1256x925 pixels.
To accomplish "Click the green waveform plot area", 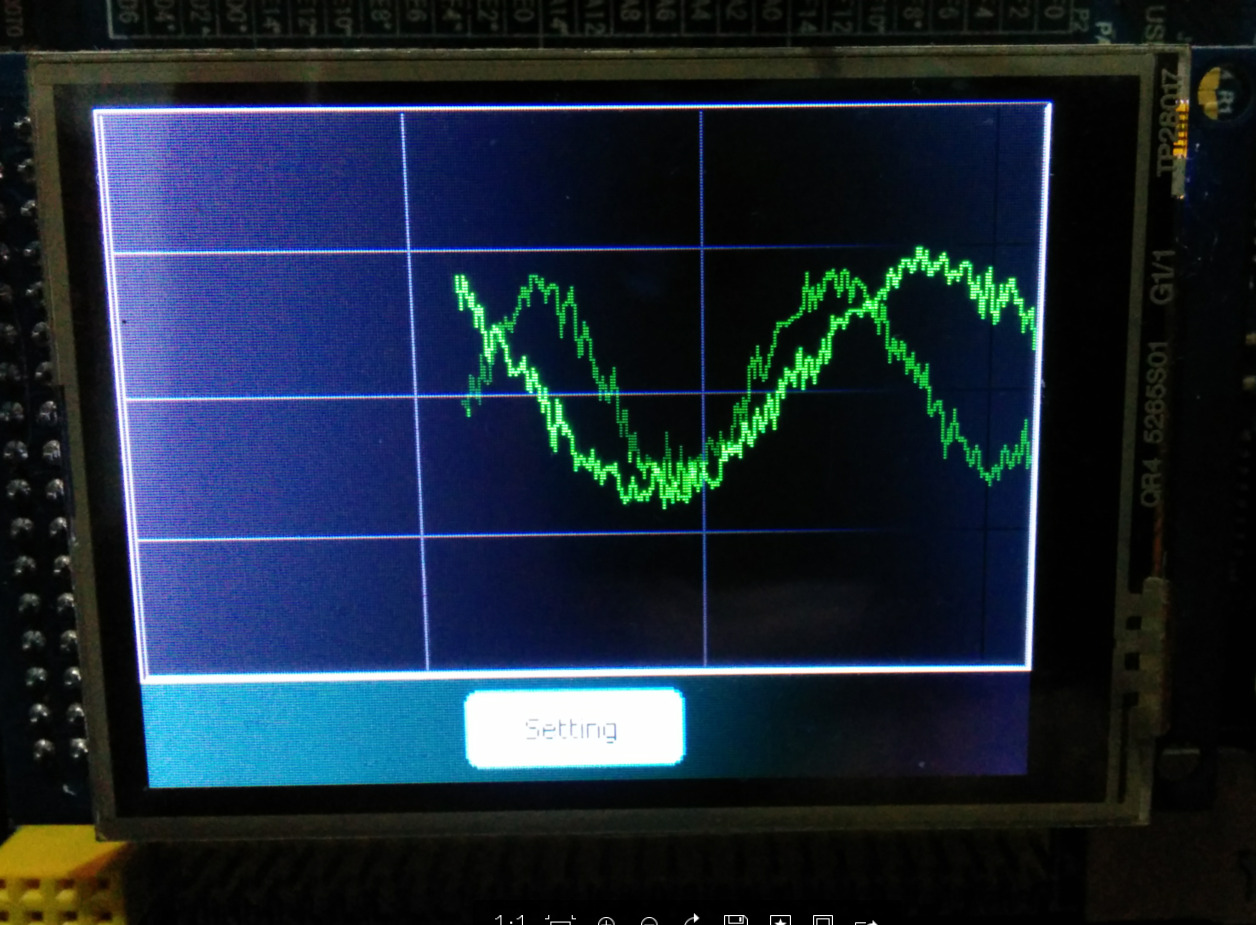I will (x=573, y=389).
